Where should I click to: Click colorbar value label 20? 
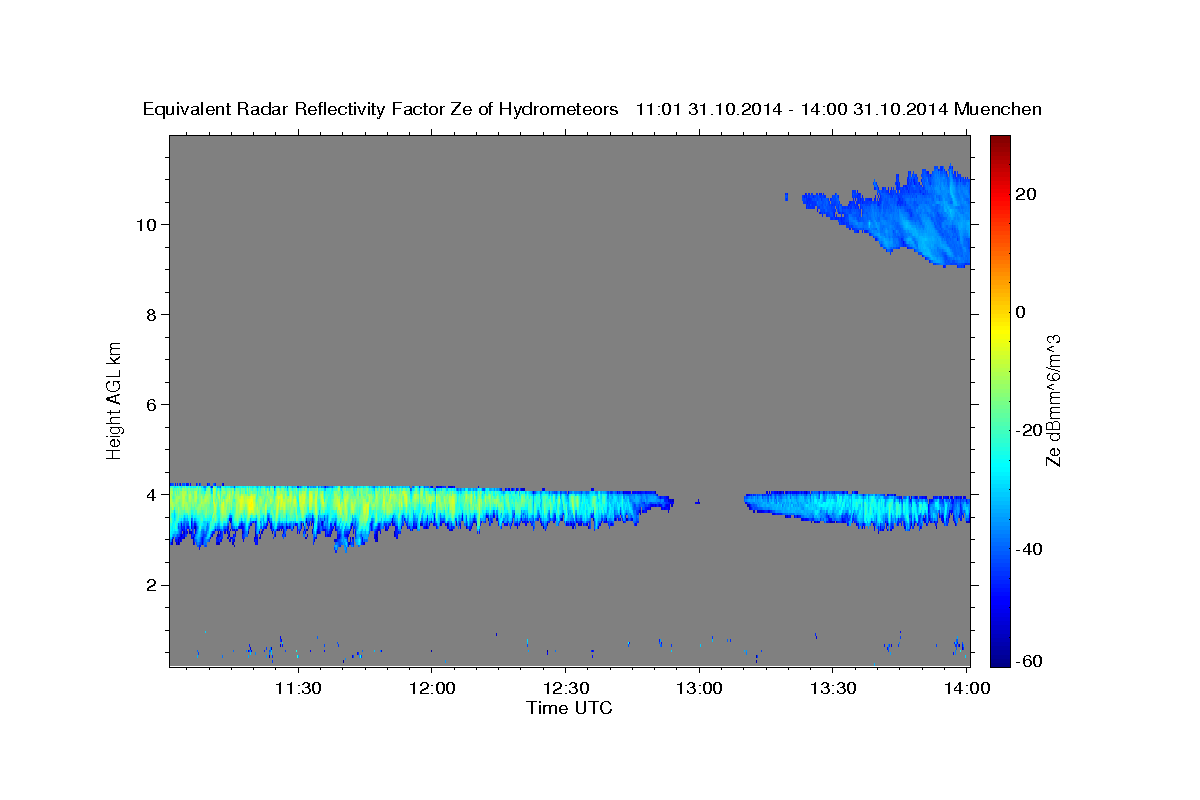click(x=1028, y=194)
